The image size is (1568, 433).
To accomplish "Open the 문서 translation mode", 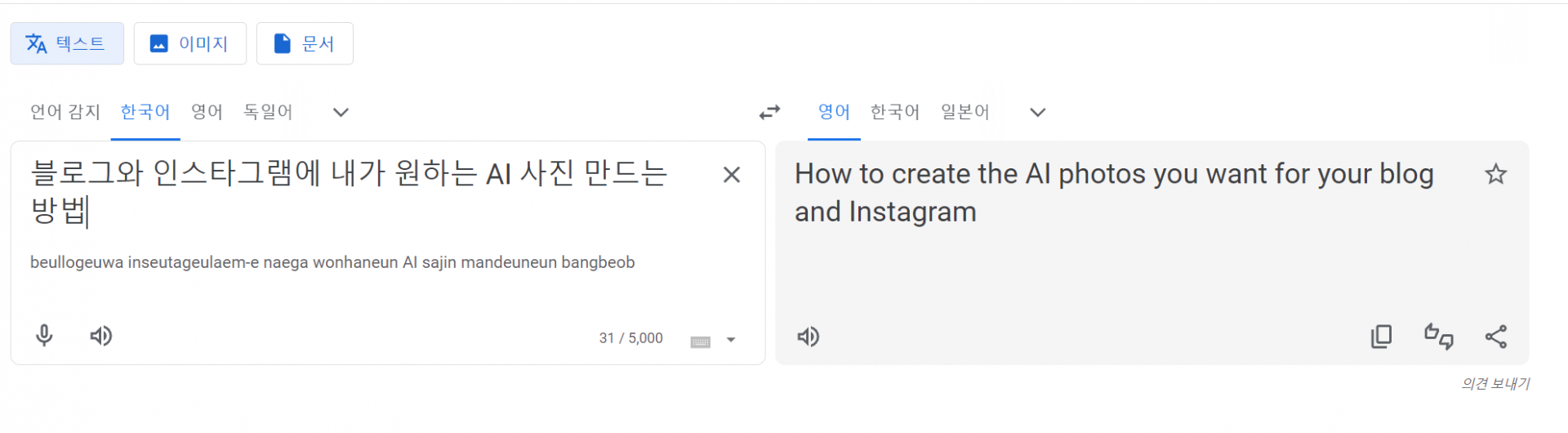I will coord(305,43).
